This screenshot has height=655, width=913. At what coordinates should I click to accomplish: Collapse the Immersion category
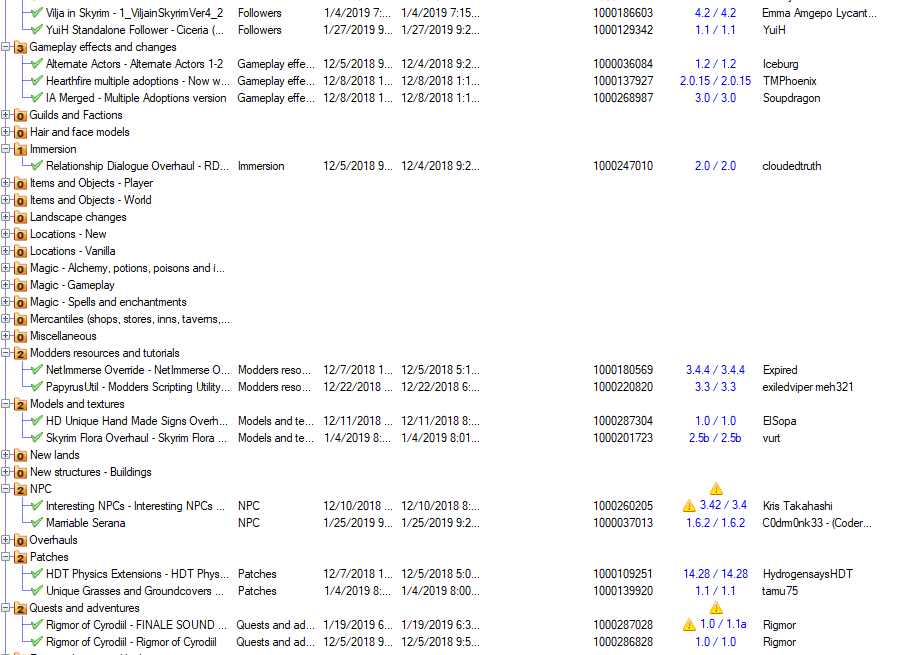pyautogui.click(x=5, y=148)
